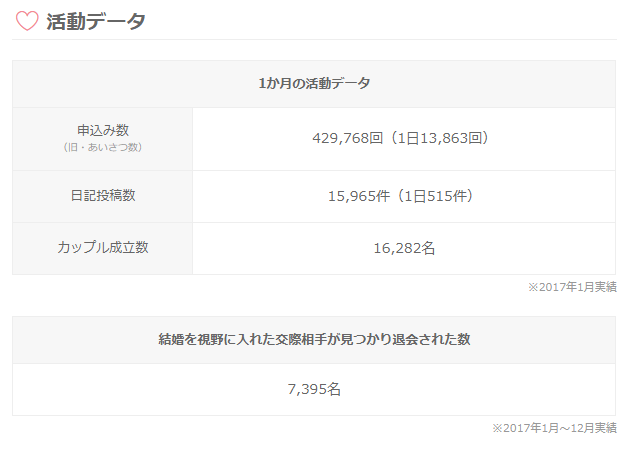Click the 申込み数 row label
The height and width of the screenshot is (451, 632).
[x=103, y=131]
